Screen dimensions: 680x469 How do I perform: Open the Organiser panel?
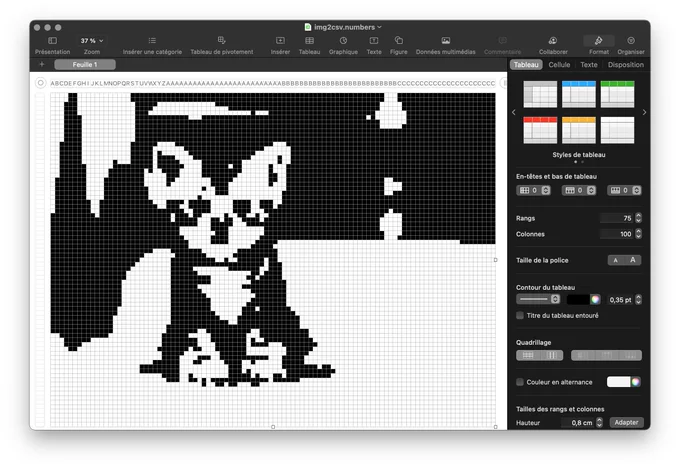point(631,41)
